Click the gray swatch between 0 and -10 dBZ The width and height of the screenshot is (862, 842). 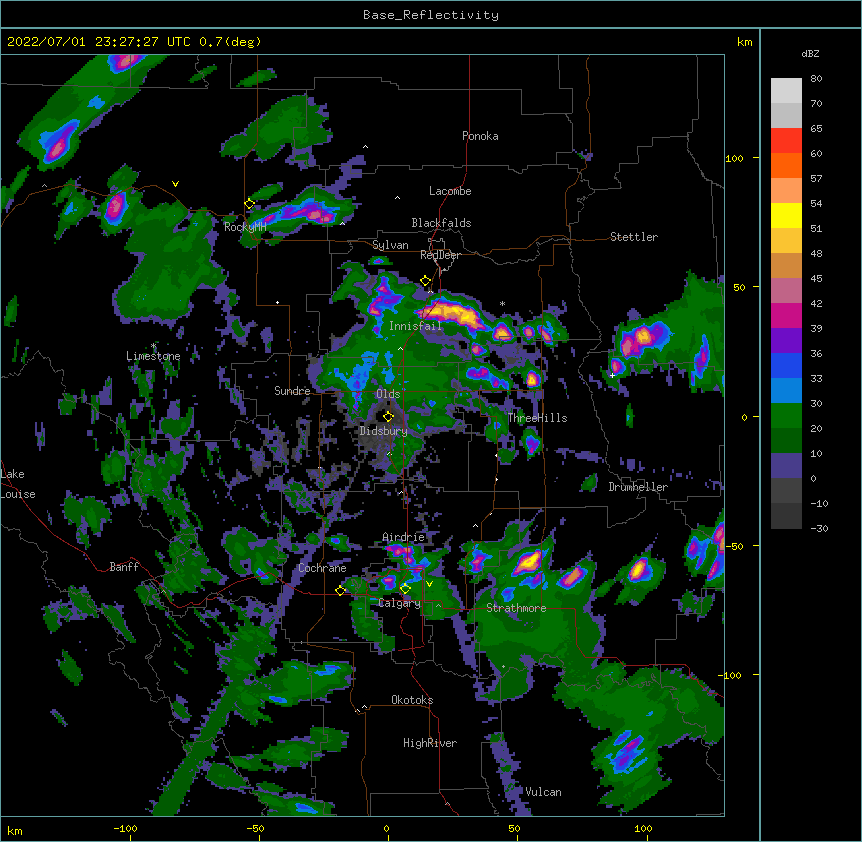click(x=786, y=491)
